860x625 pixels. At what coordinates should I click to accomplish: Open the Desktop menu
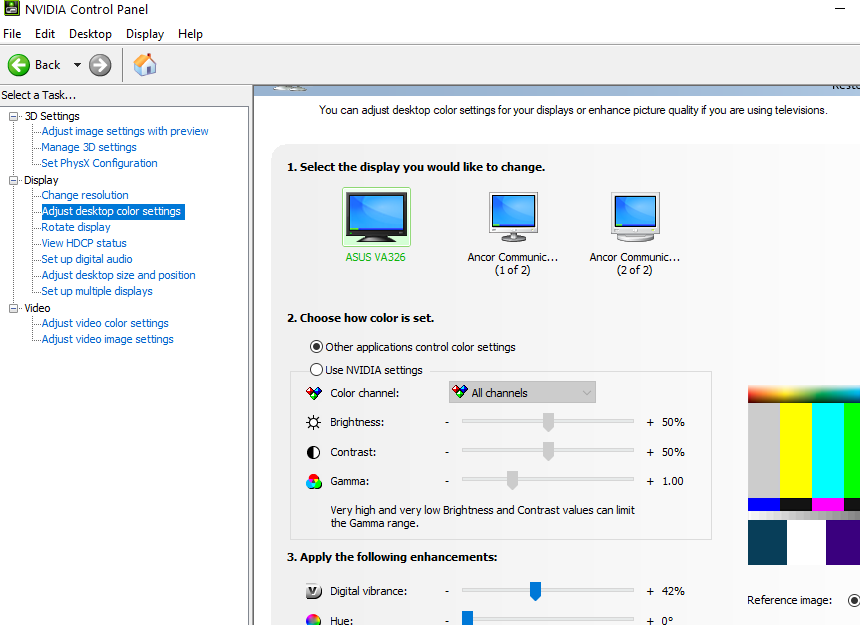90,34
